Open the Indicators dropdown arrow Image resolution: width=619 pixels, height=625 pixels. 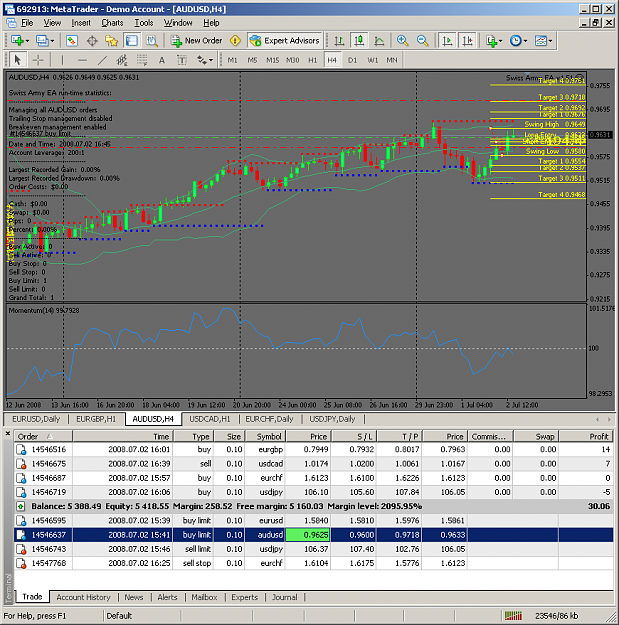point(501,41)
